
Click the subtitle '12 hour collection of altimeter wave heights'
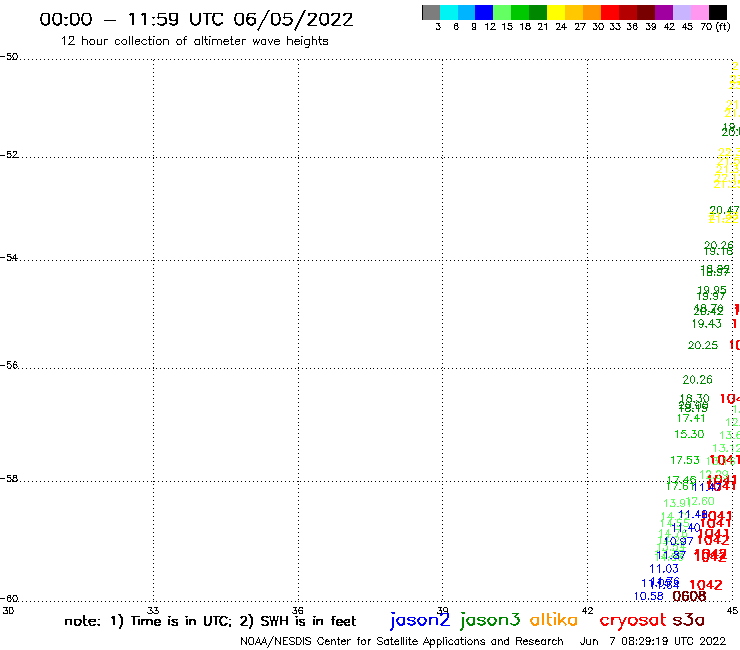coord(194,41)
